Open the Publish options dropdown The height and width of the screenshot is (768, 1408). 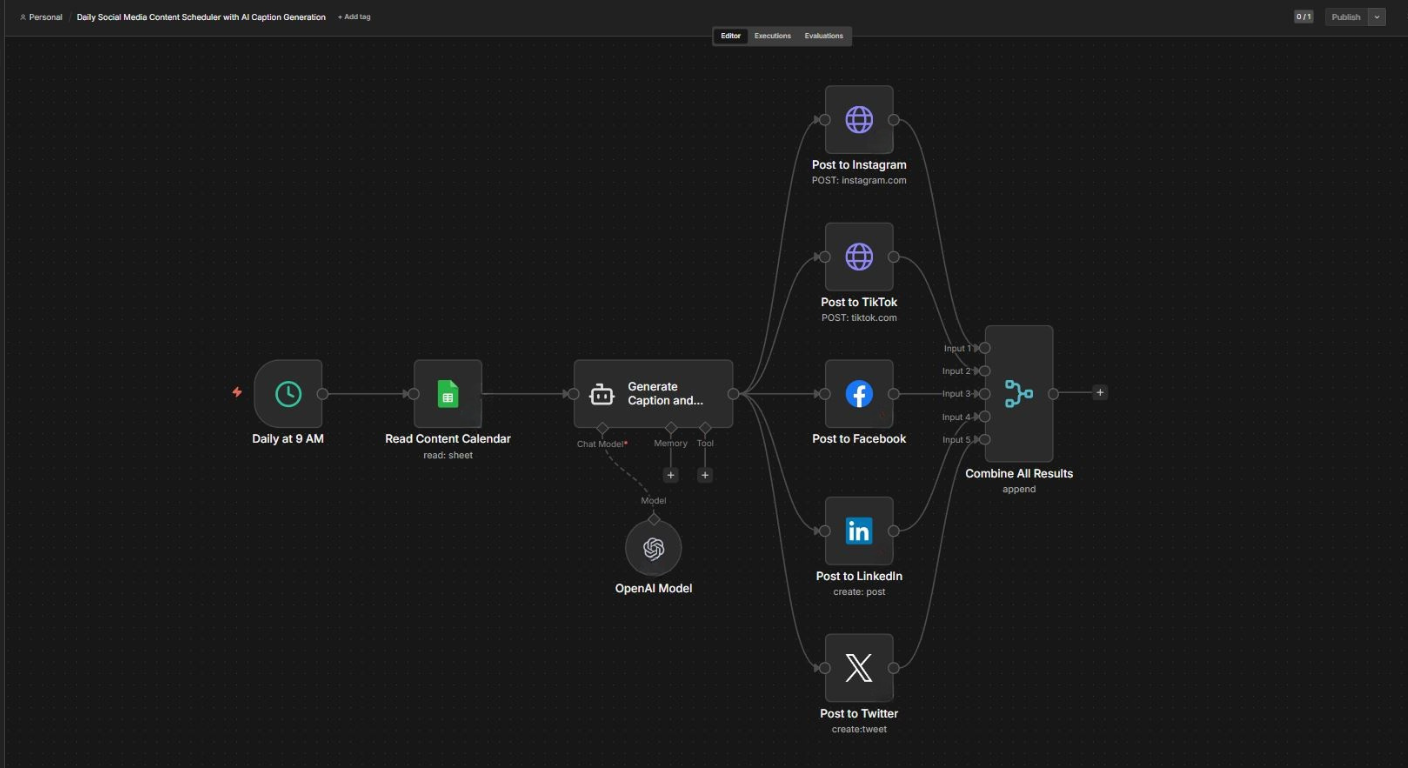point(1377,16)
